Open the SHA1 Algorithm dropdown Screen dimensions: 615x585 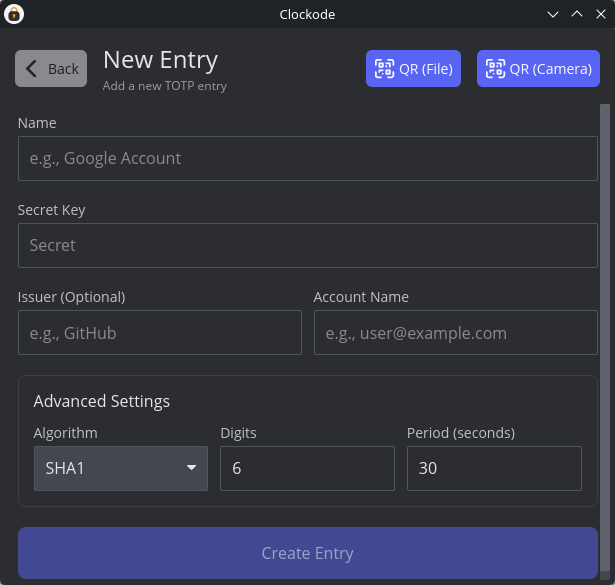point(121,468)
